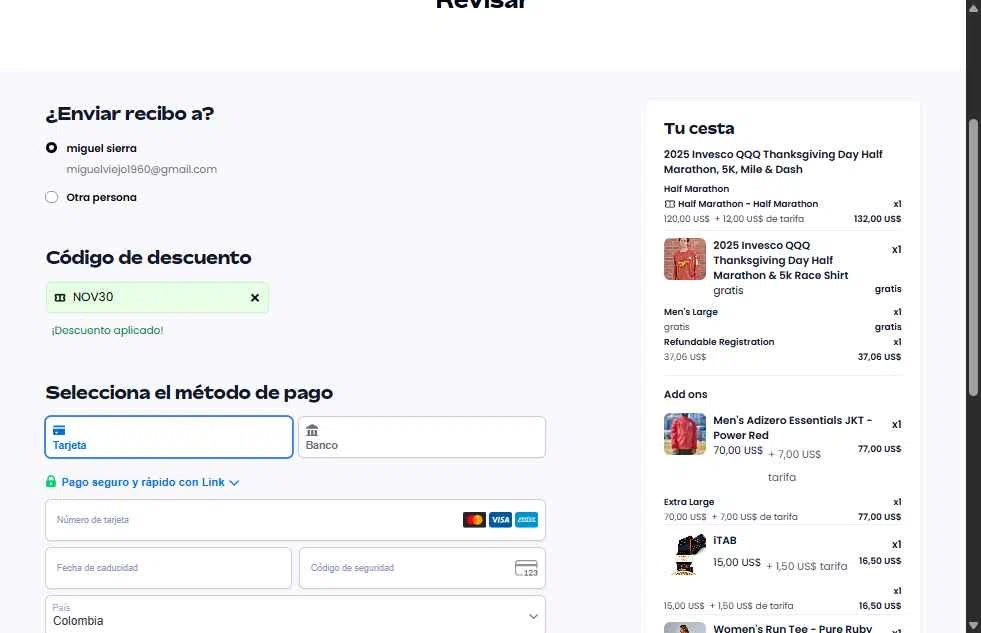Choose the Banco payment method tab
This screenshot has width=981, height=633.
pos(422,437)
